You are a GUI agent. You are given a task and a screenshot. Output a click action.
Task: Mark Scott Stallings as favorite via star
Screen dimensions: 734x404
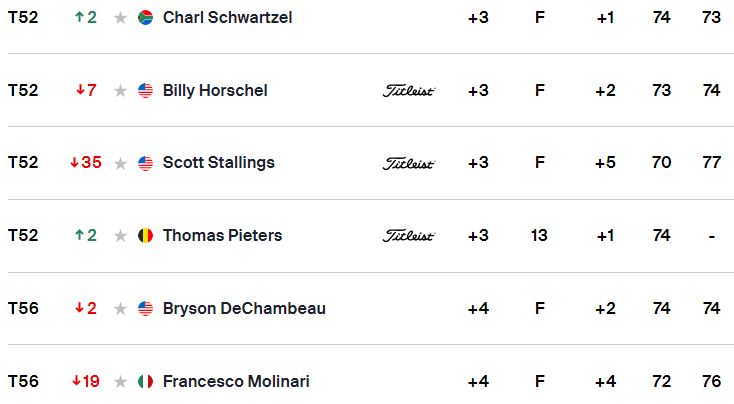[x=120, y=163]
